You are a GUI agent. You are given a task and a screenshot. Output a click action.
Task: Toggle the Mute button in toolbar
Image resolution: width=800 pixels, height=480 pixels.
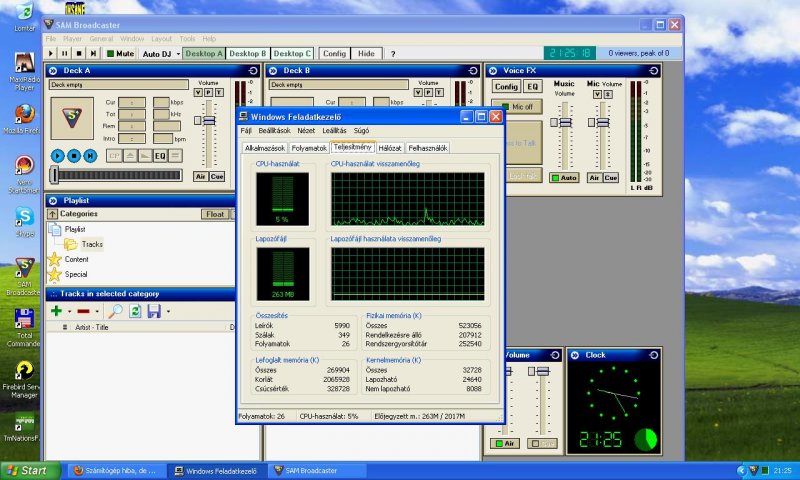[121, 53]
